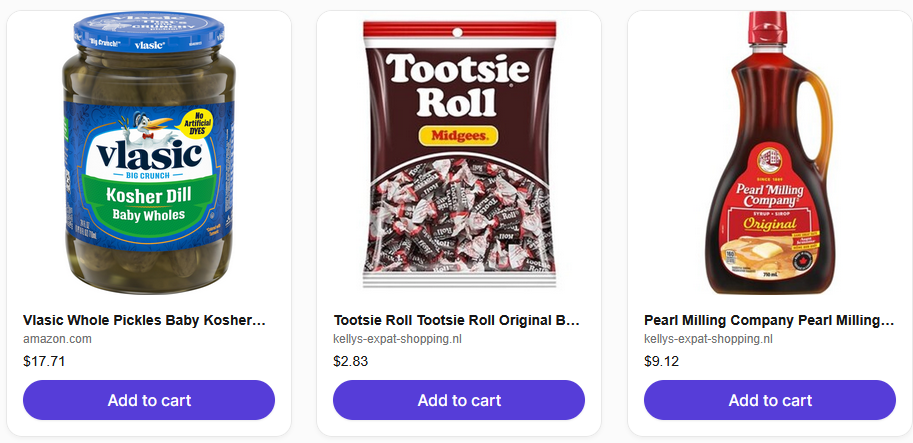
Task: Open kellys-expat-shopping.nl link under Tootsie Roll
Action: (397, 339)
